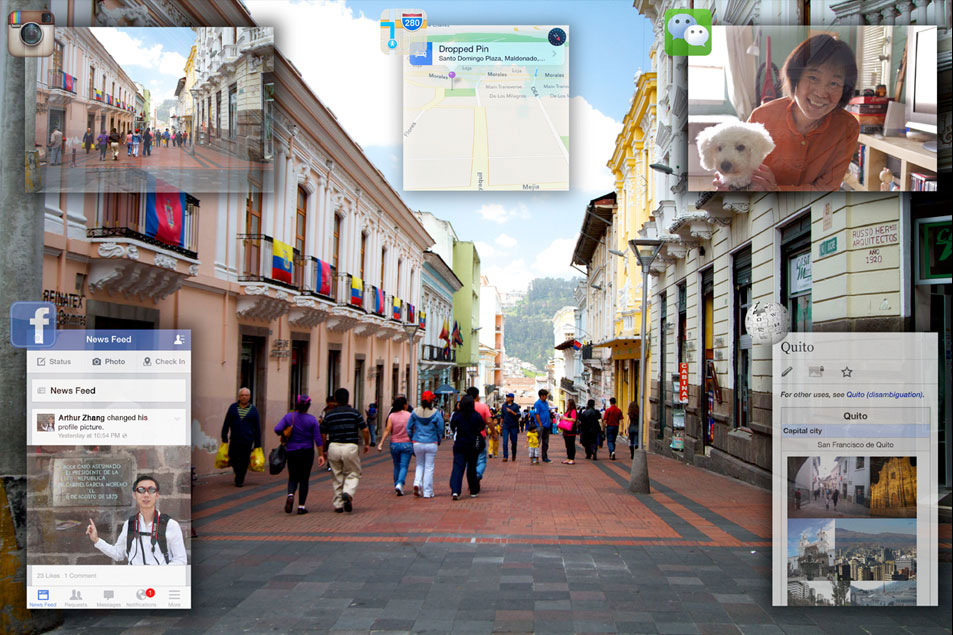Expand the Dropped Pin details chevron
953x635 pixels.
pyautogui.click(x=555, y=54)
